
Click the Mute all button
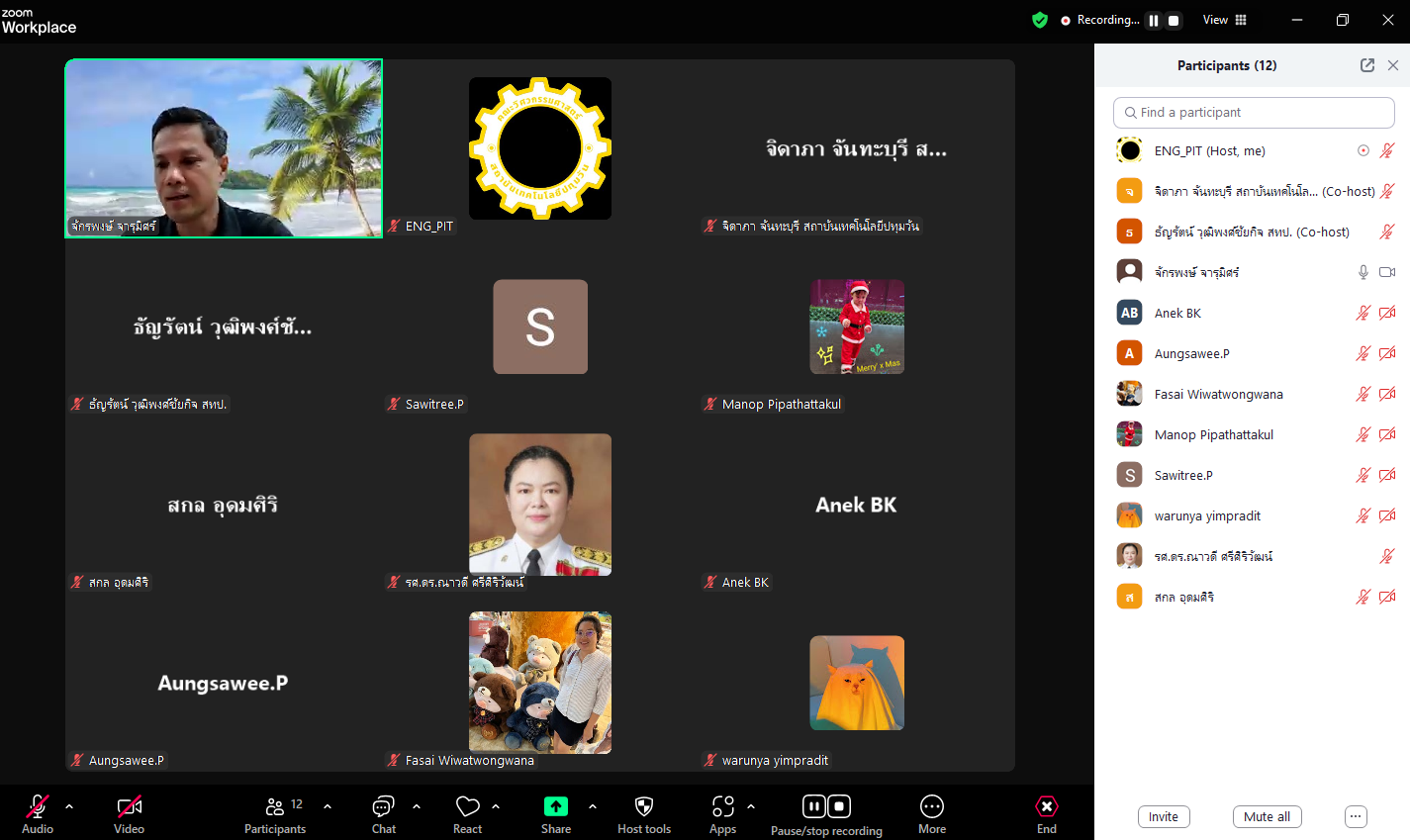point(1267,816)
